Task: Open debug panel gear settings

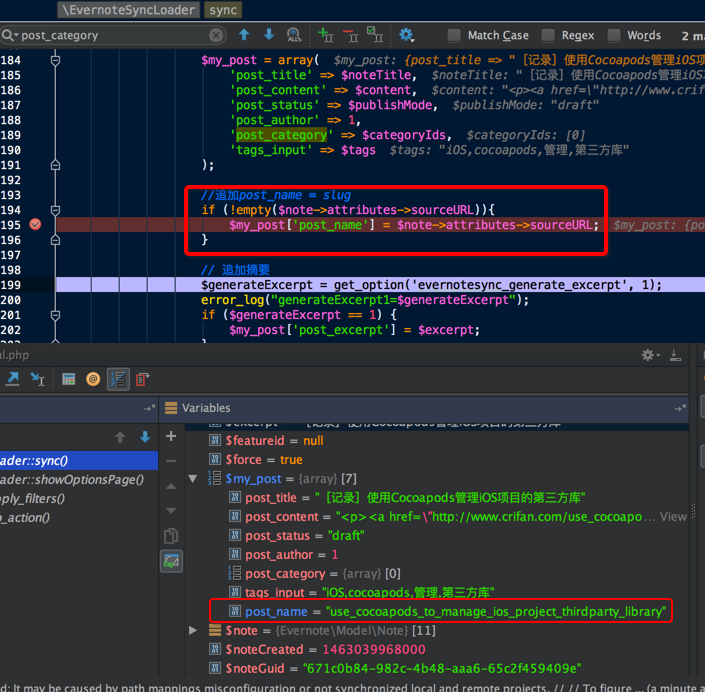Action: coord(649,355)
